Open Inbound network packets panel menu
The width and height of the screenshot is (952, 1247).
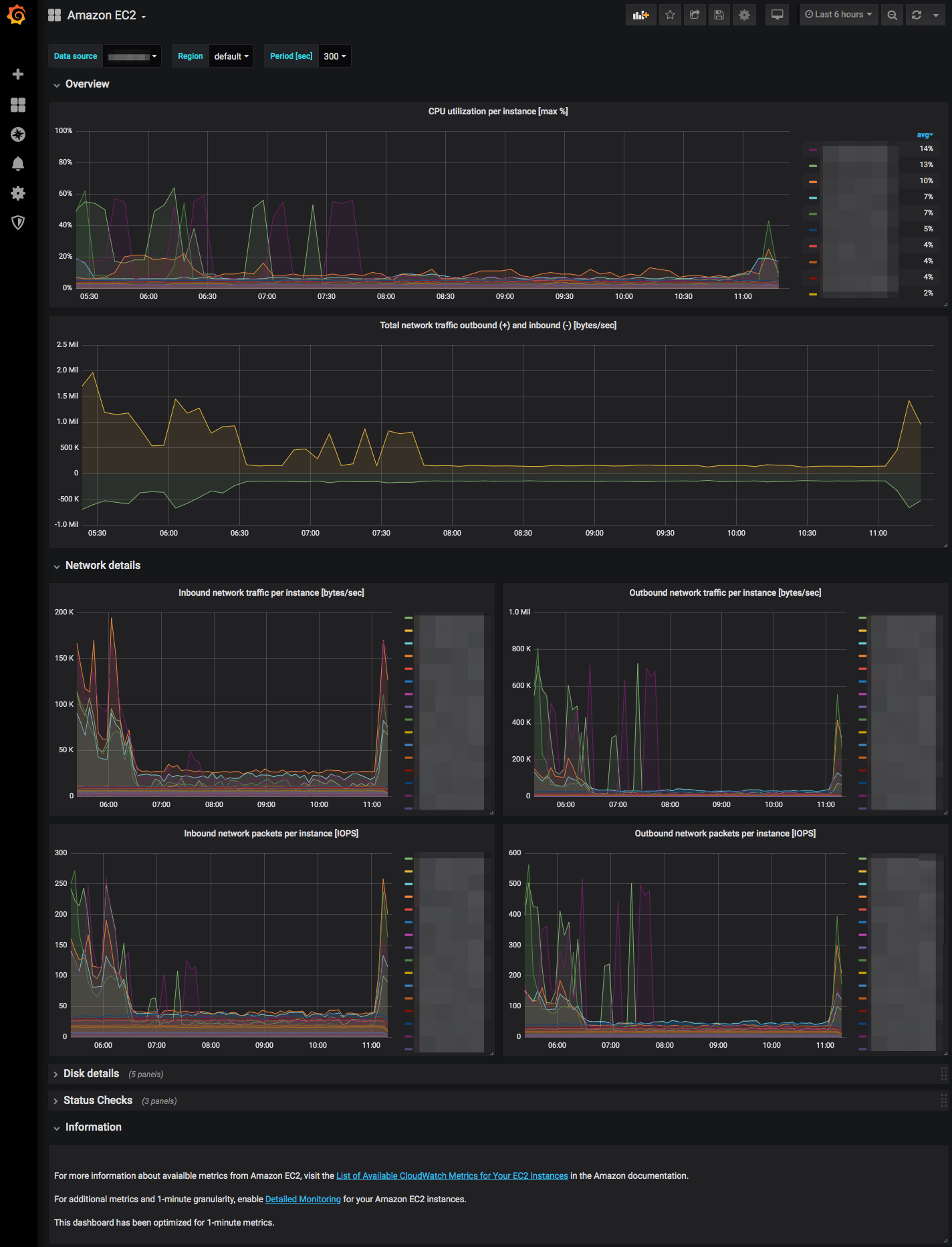[x=271, y=834]
